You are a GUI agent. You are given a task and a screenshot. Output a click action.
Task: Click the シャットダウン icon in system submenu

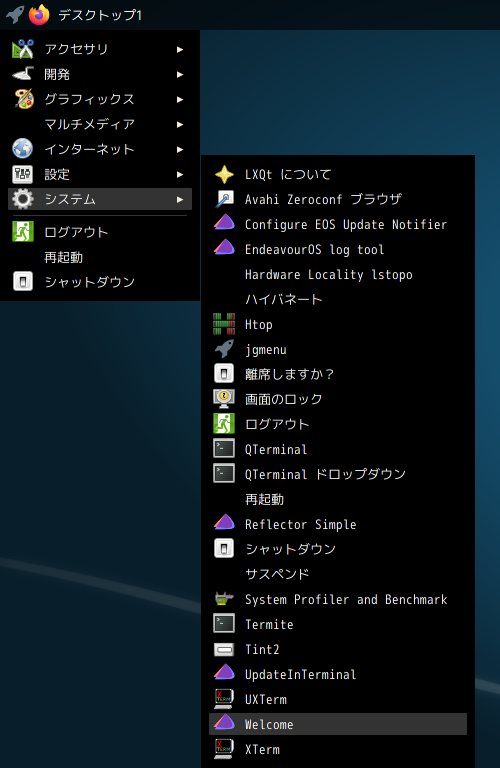pos(224,549)
